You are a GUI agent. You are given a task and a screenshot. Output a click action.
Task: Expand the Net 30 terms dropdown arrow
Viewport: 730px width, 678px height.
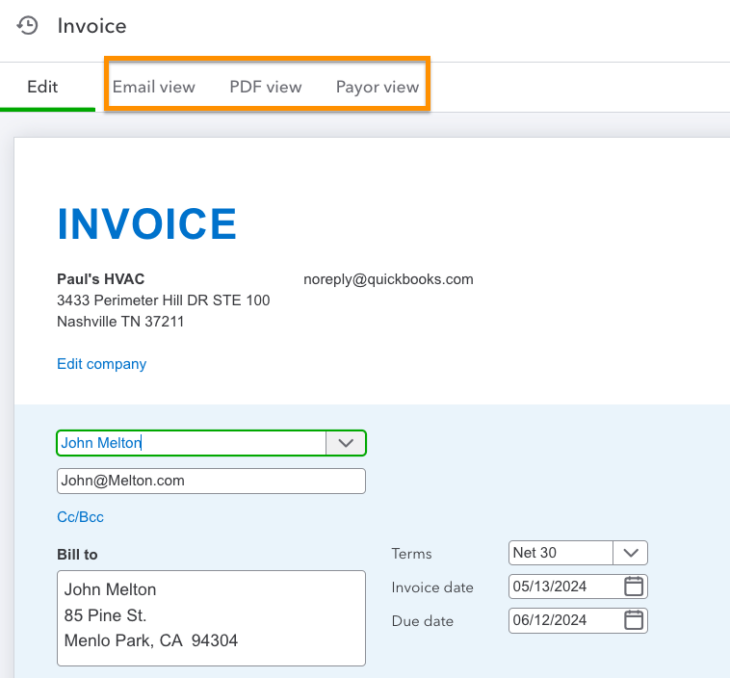pos(630,553)
